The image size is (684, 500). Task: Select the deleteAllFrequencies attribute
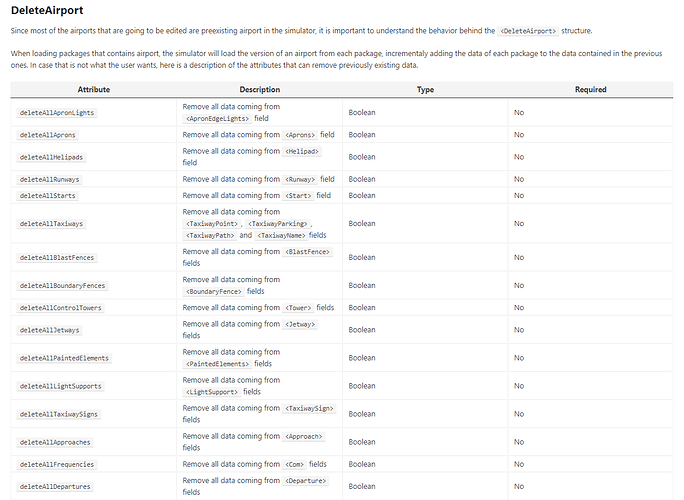pyautogui.click(x=57, y=464)
